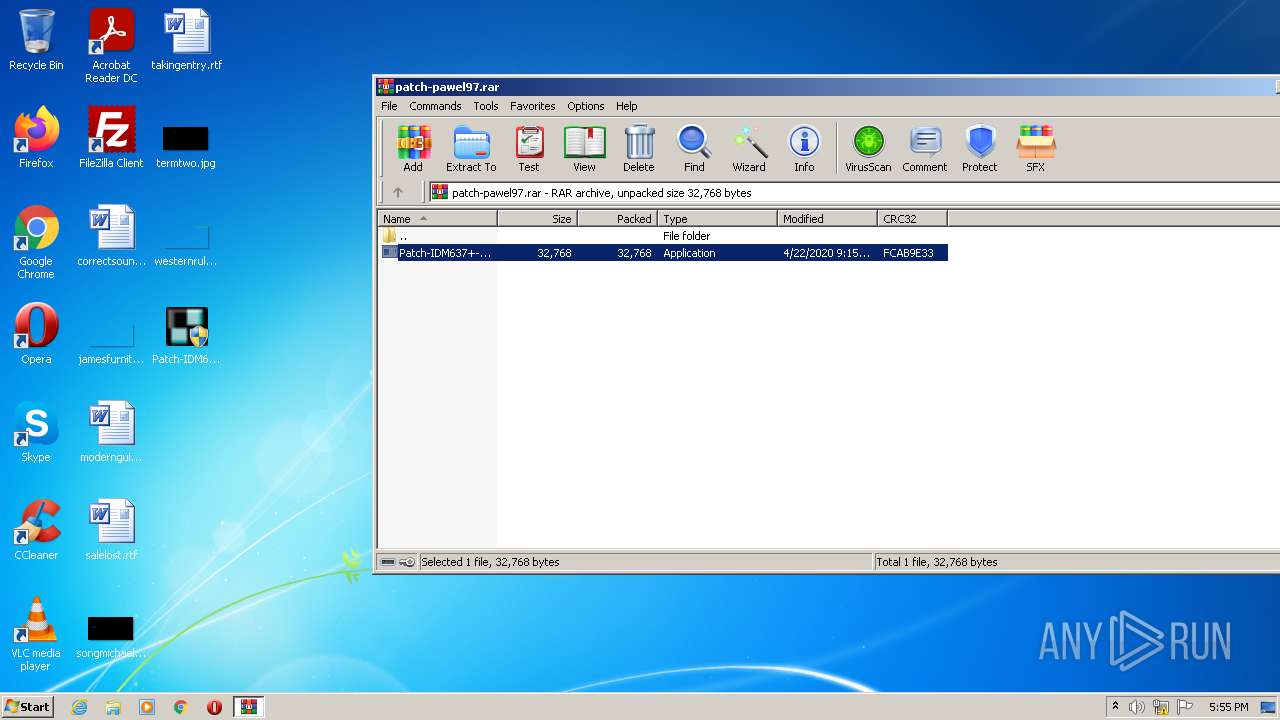Viewport: 1280px width, 720px height.
Task: Click the Add toolbar icon in WinRAR
Action: pos(413,148)
